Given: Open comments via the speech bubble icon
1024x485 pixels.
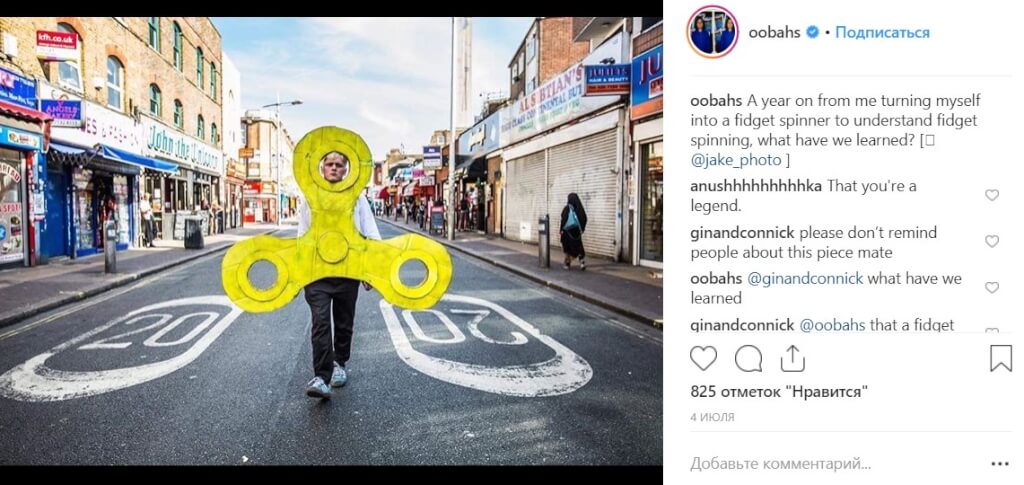Looking at the screenshot, I should tap(748, 358).
